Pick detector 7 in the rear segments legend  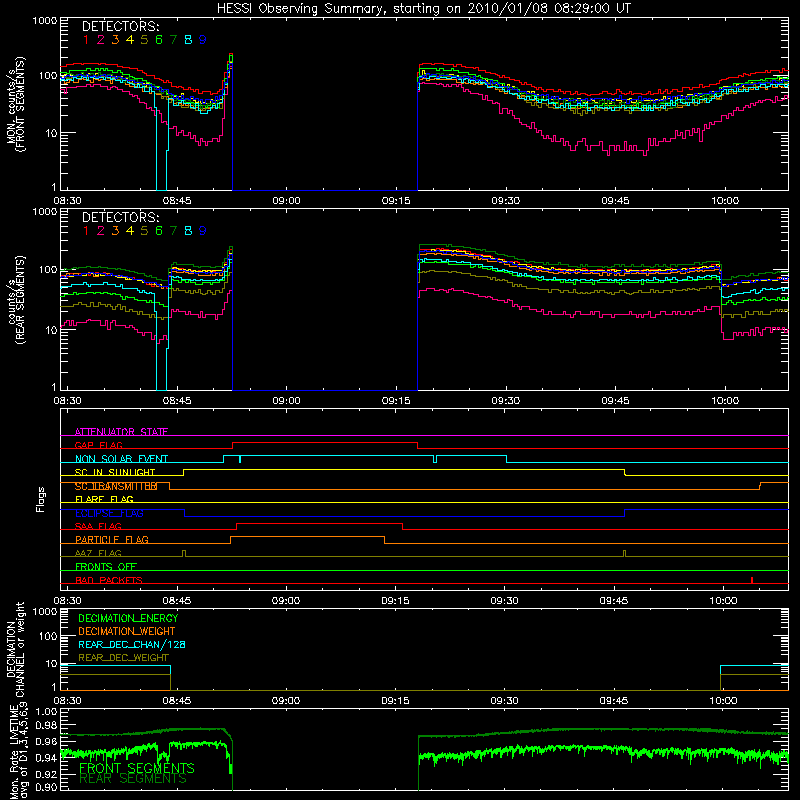[x=173, y=231]
